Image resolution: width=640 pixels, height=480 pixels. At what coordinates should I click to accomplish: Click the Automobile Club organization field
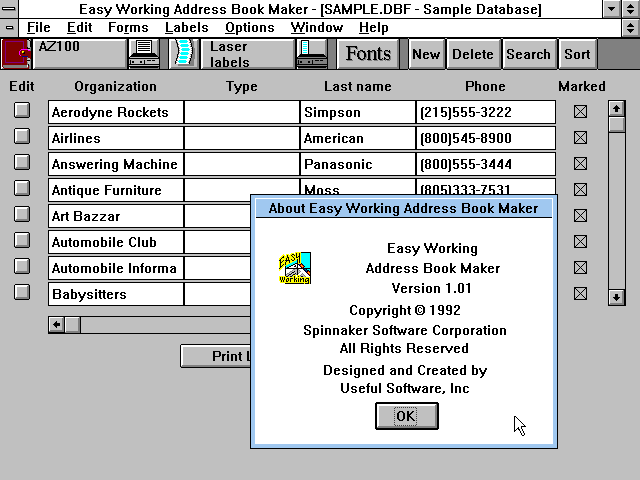click(116, 242)
